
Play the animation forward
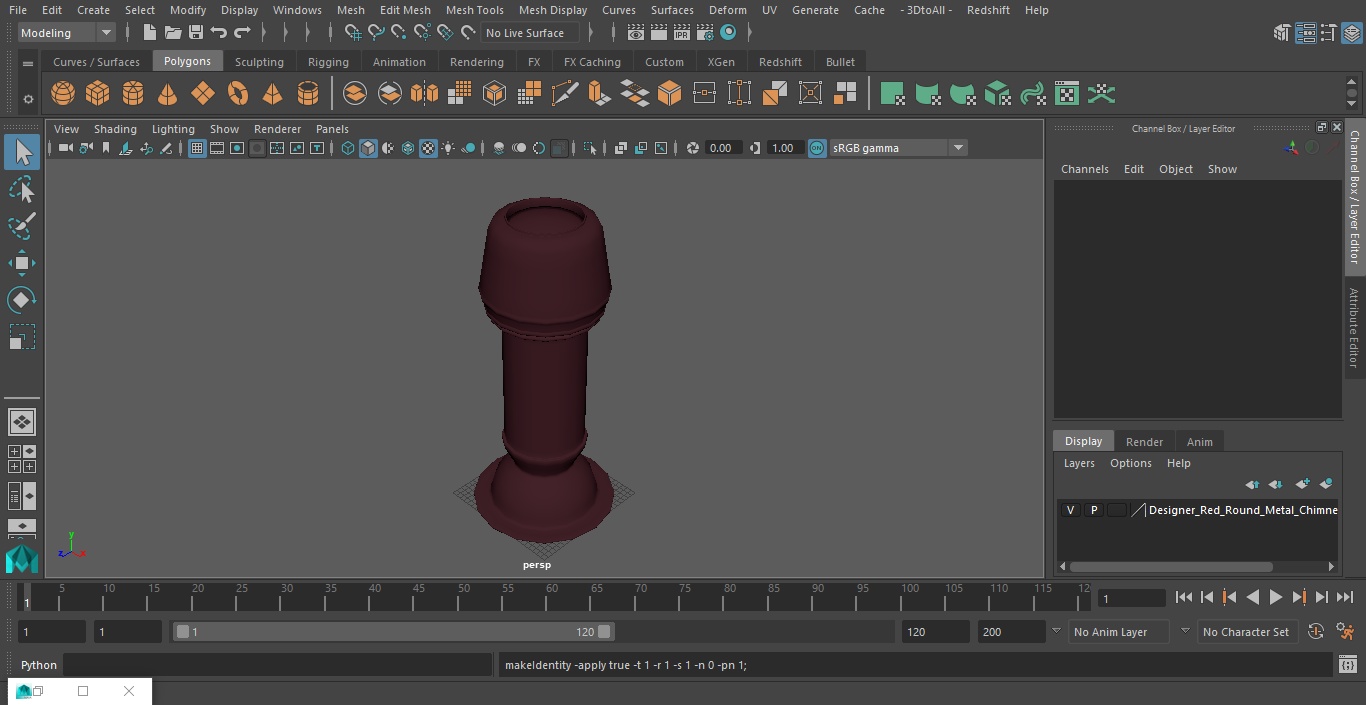(1275, 597)
